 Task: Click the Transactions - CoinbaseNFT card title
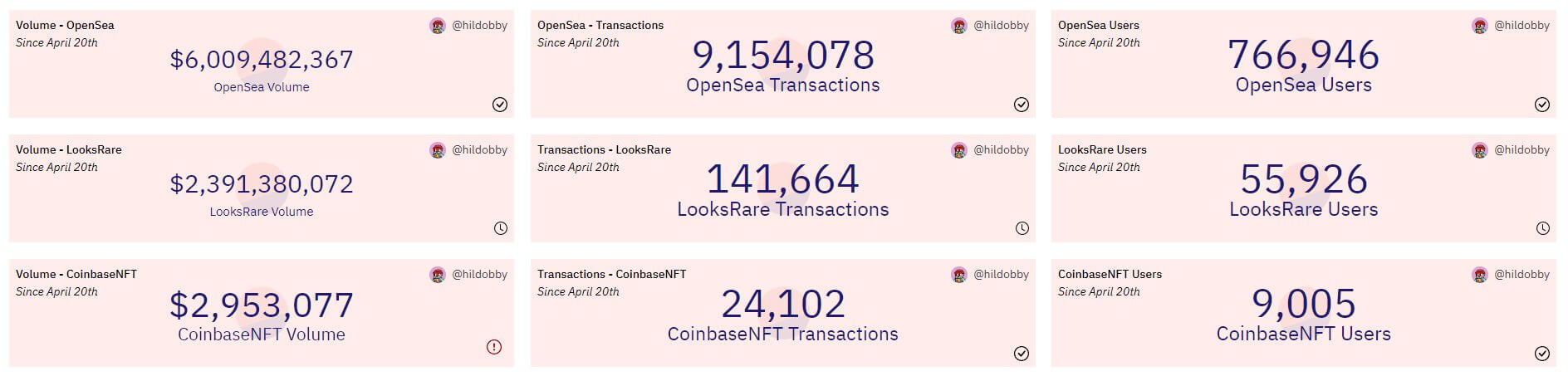click(611, 274)
